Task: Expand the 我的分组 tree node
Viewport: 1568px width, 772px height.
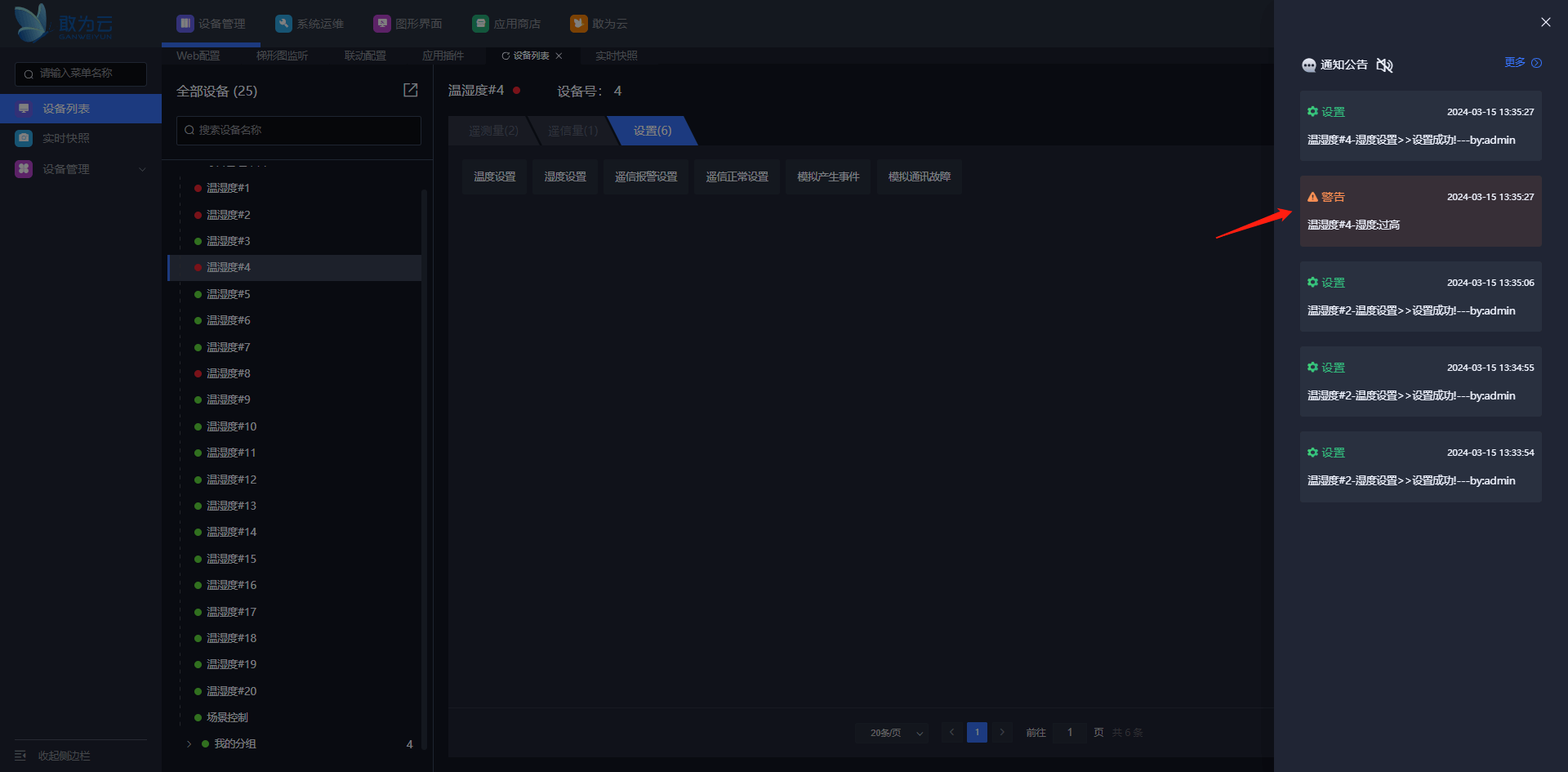Action: 189,743
